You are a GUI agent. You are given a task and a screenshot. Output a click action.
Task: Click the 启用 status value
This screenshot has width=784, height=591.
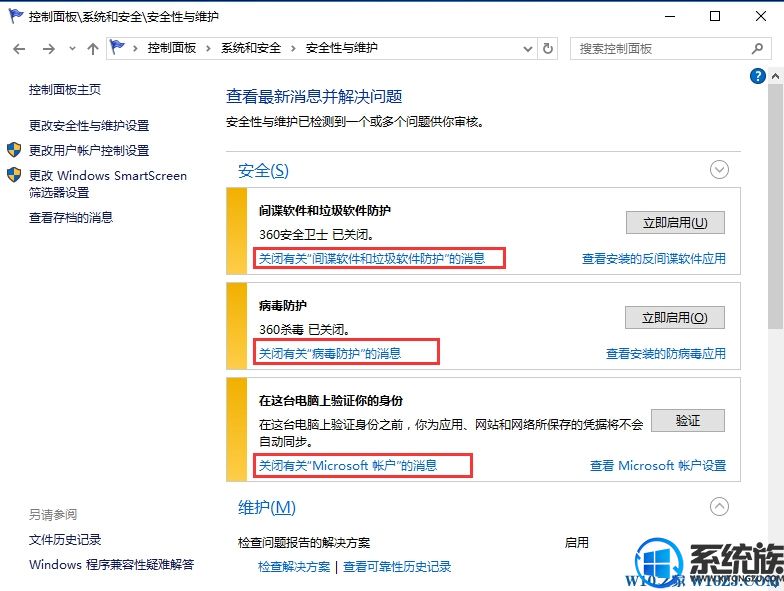click(x=576, y=542)
